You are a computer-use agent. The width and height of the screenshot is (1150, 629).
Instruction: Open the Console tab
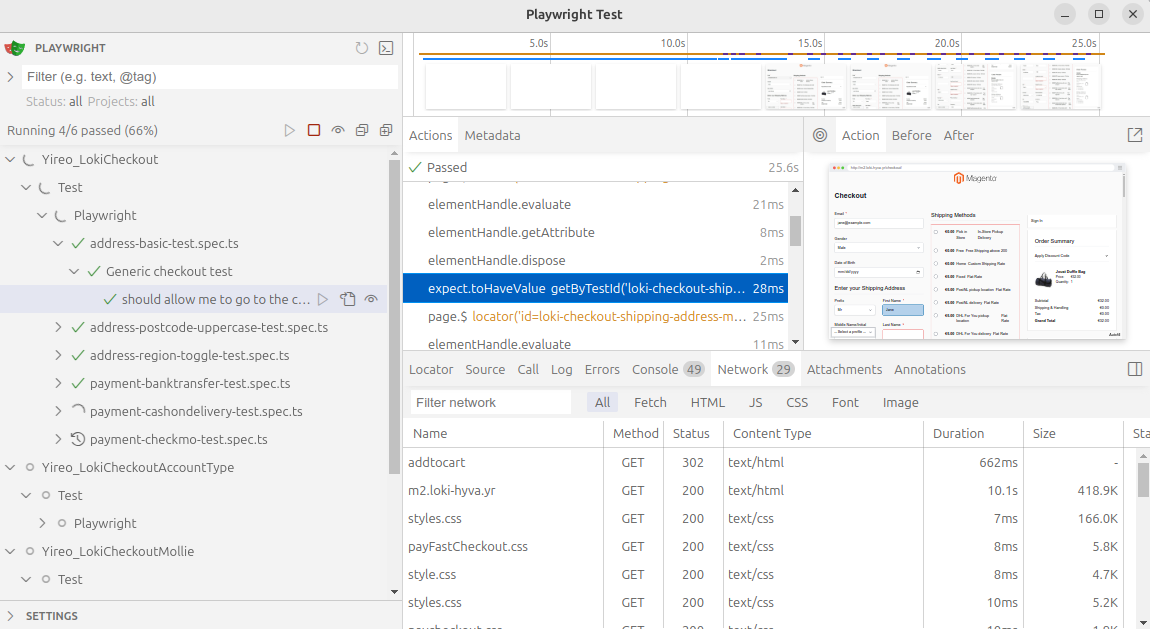point(668,369)
